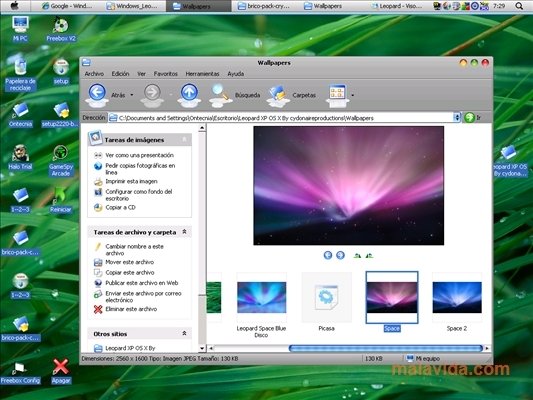533x400 pixels.
Task: Collapse Otros sitios panel
Action: 184,333
